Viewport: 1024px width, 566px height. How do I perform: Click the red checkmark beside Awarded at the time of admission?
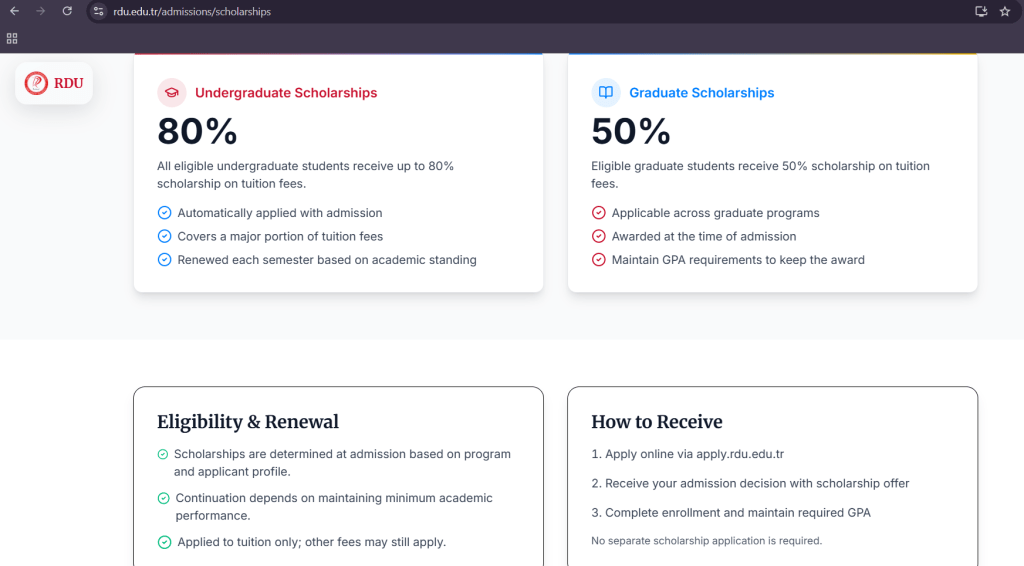599,236
